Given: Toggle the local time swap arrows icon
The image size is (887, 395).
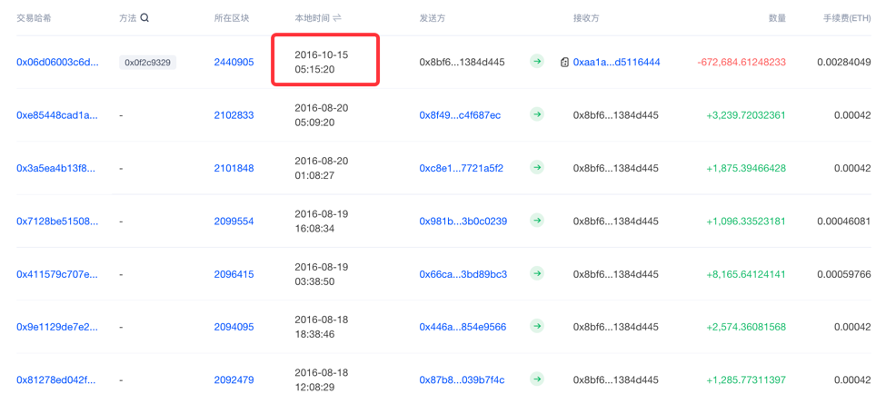Looking at the screenshot, I should coord(337,18).
